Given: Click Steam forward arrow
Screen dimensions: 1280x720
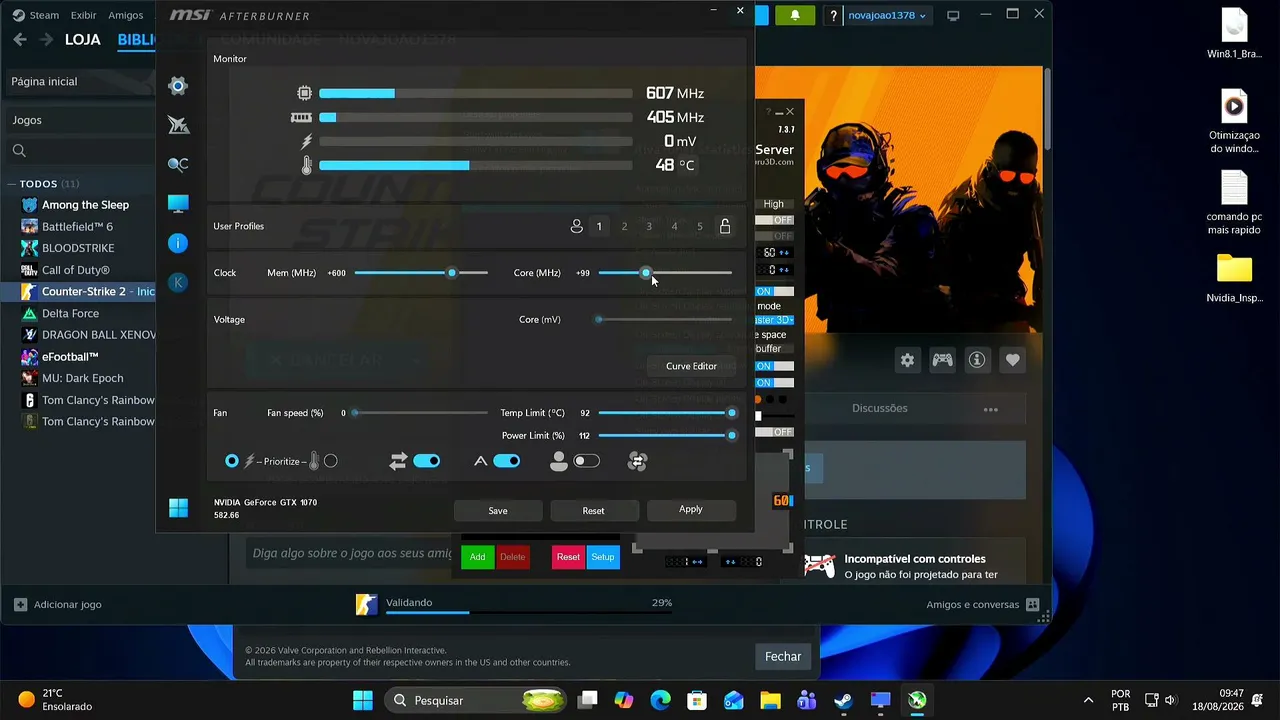Looking at the screenshot, I should click(x=46, y=40).
